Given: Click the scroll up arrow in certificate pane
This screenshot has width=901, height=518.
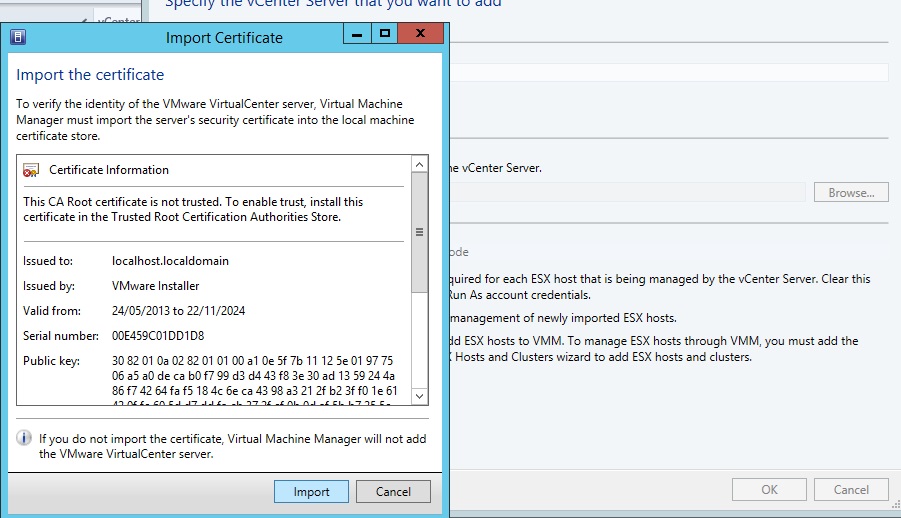Looking at the screenshot, I should coord(420,163).
